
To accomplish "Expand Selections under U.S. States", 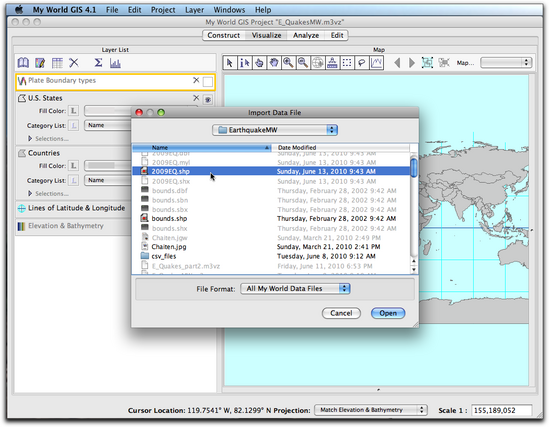I will click(30, 139).
